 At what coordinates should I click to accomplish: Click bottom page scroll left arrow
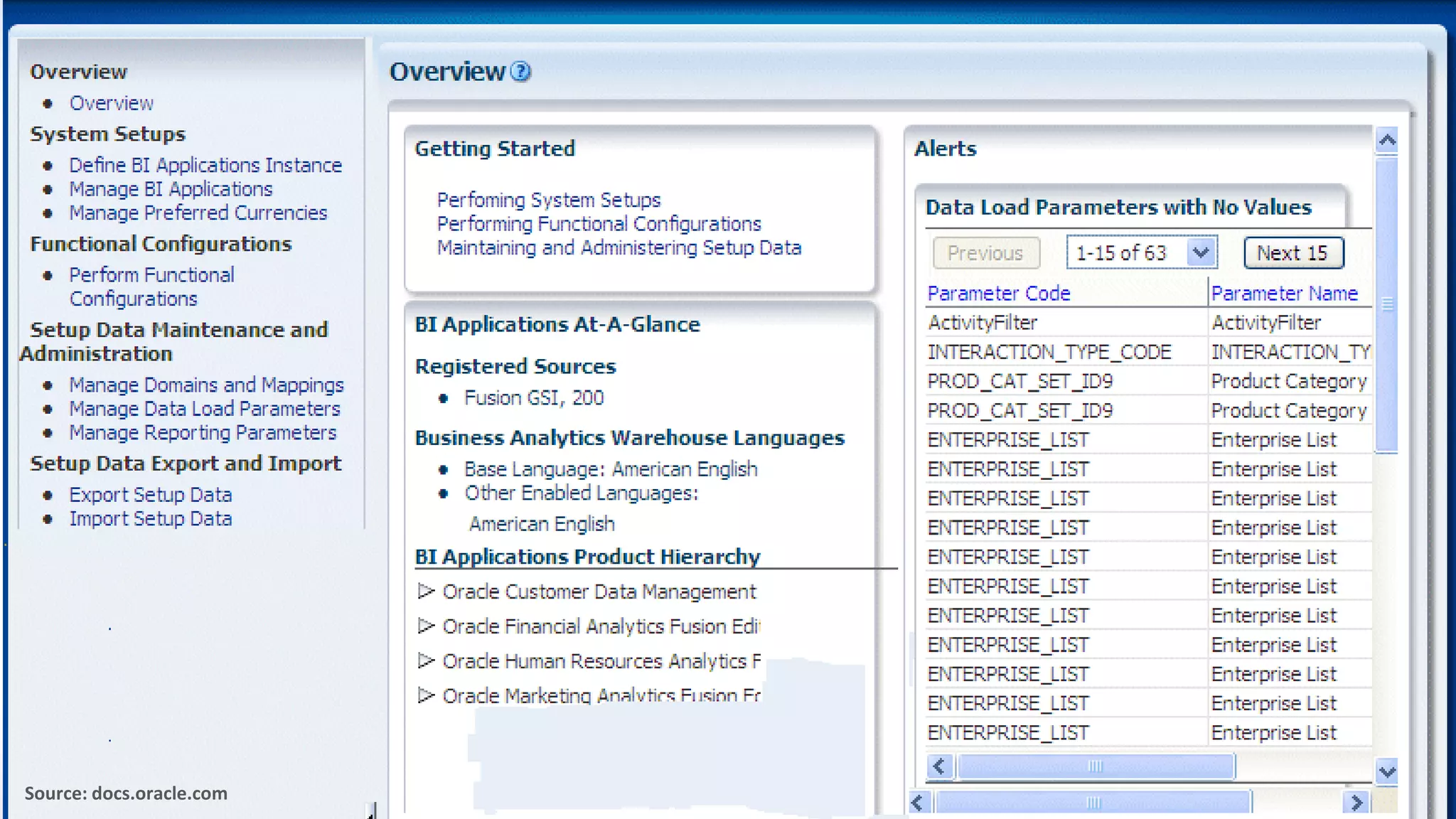(x=918, y=803)
